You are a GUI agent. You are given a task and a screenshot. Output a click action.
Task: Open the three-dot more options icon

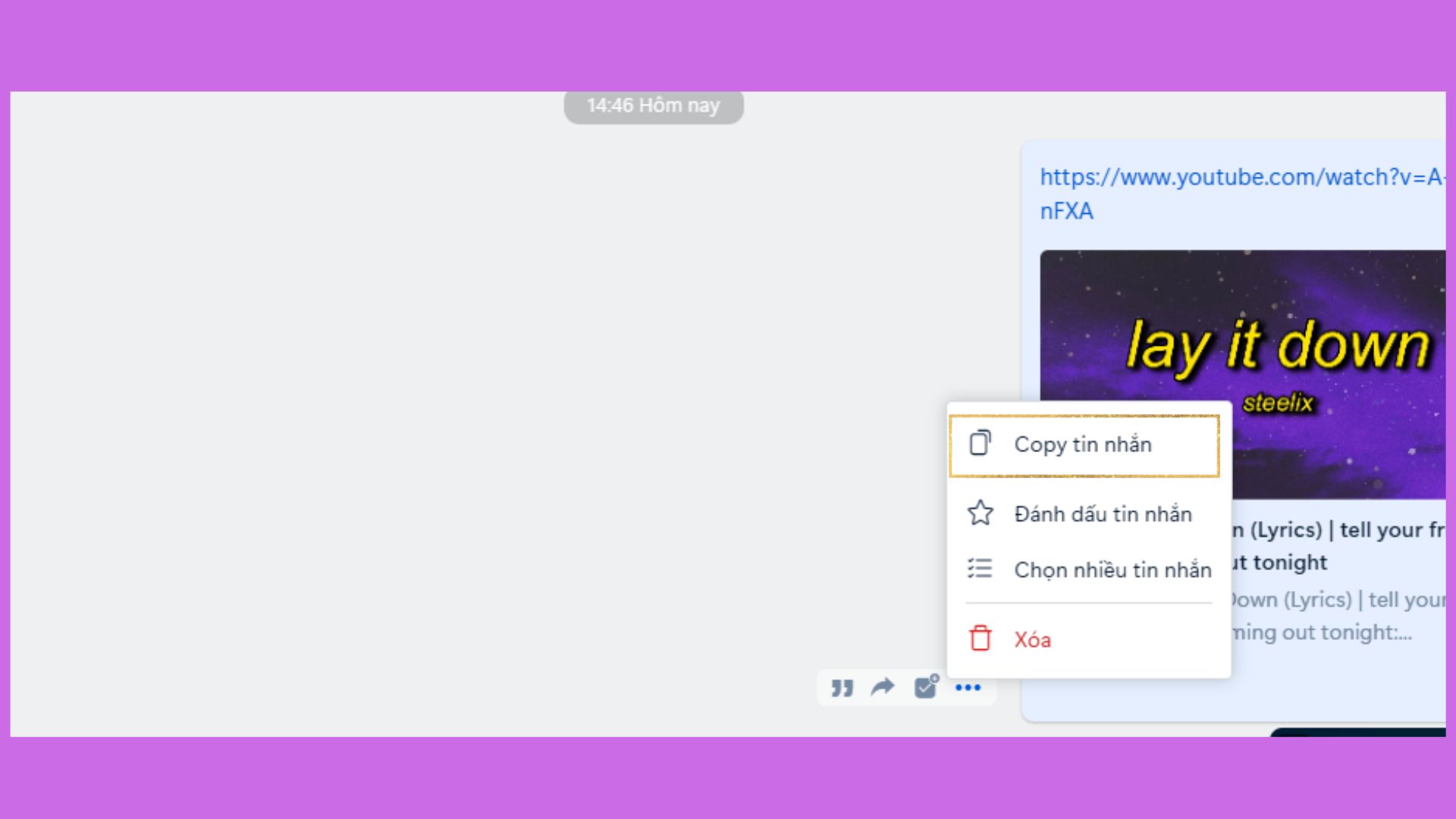coord(968,688)
